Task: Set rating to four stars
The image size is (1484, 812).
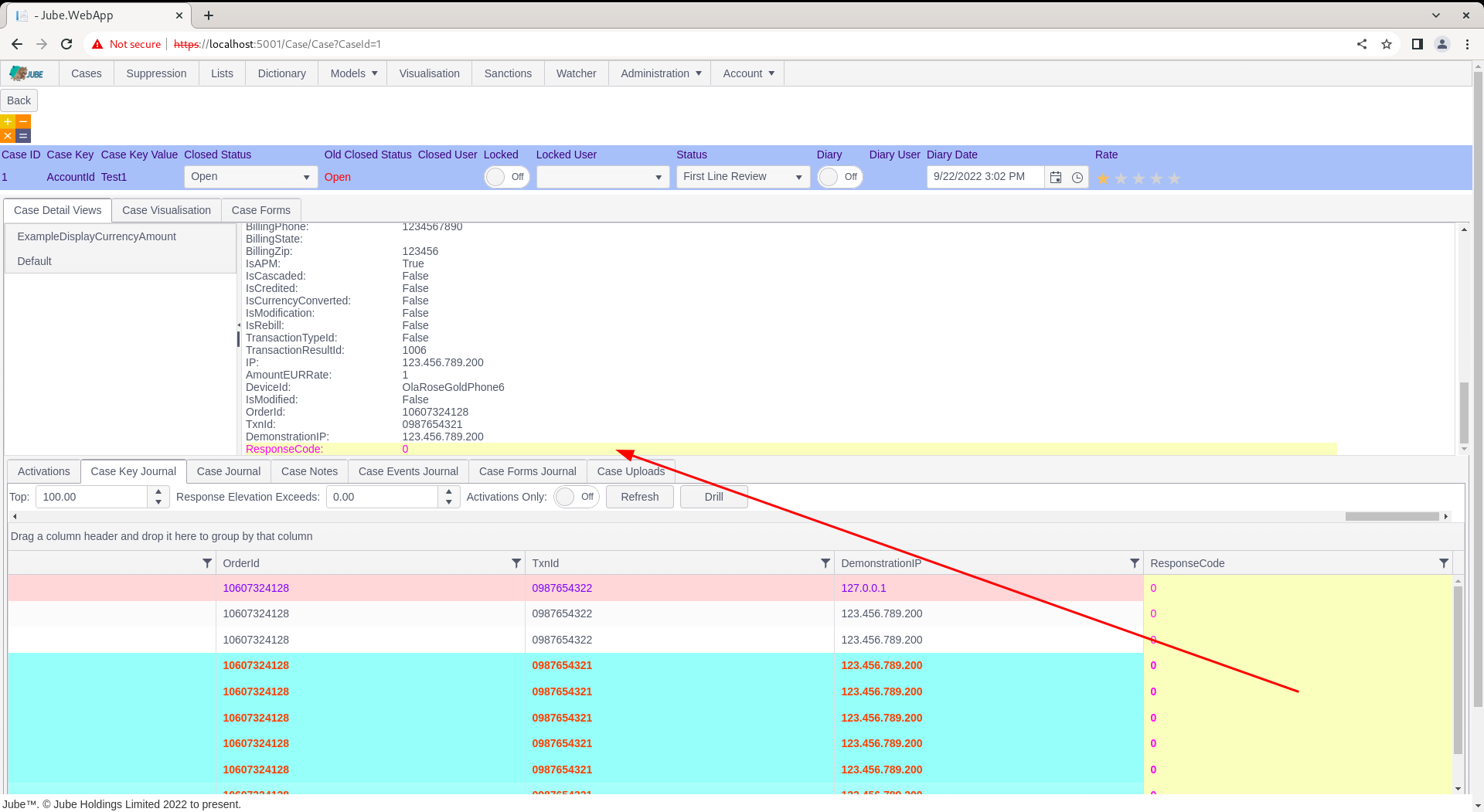Action: [x=1156, y=178]
